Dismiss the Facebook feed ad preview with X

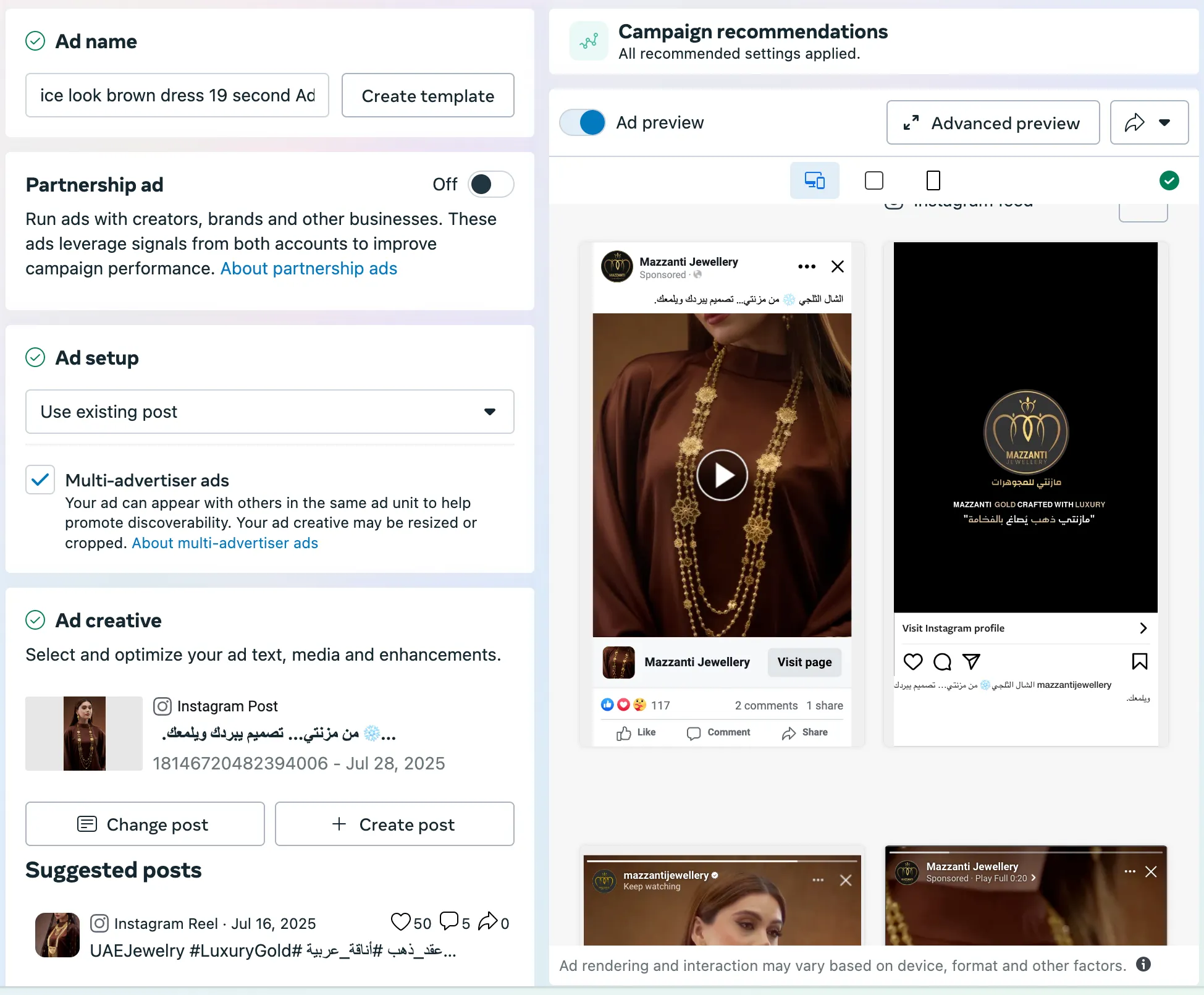point(838,266)
